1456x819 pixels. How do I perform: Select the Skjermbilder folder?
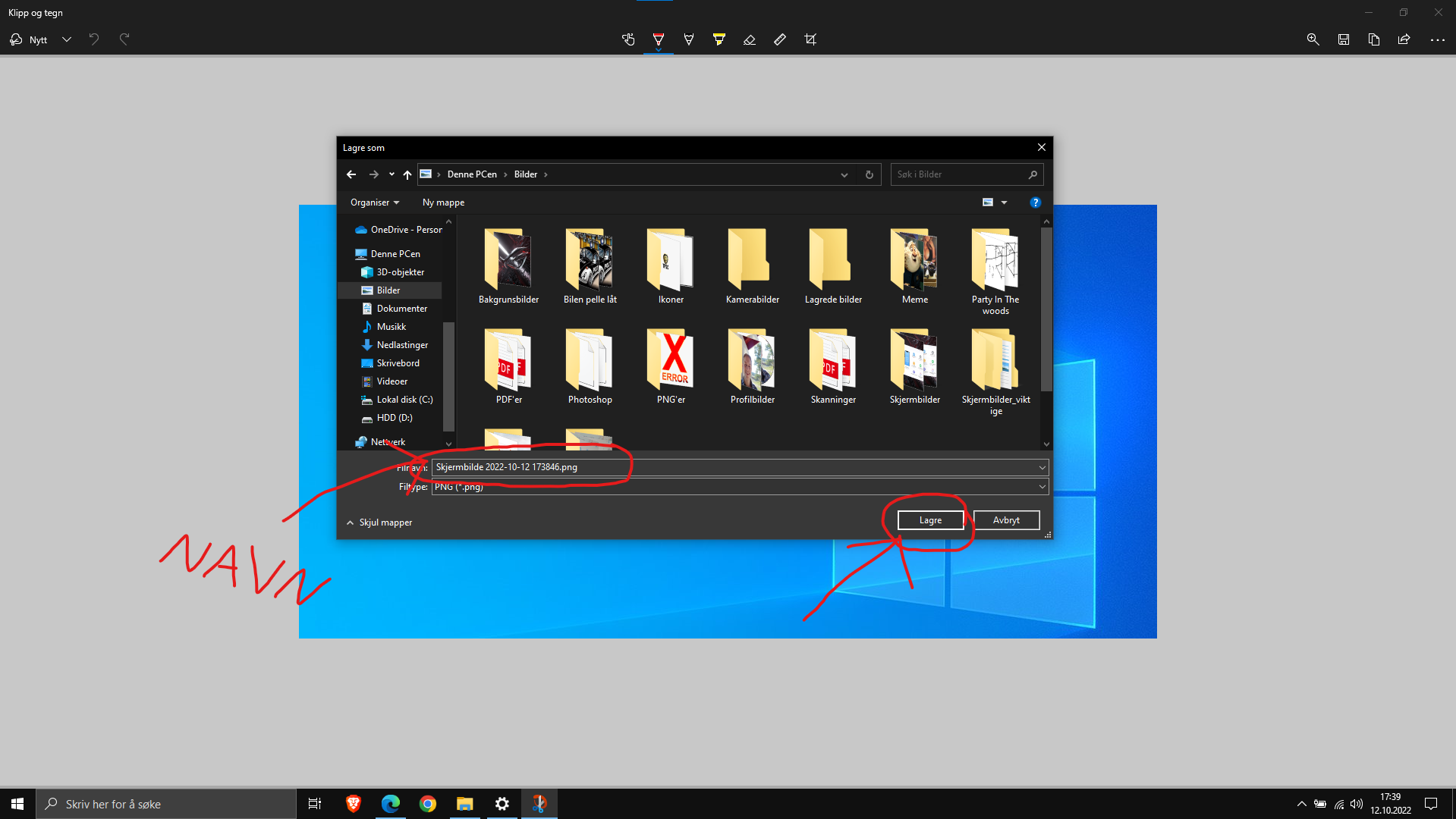tap(914, 367)
